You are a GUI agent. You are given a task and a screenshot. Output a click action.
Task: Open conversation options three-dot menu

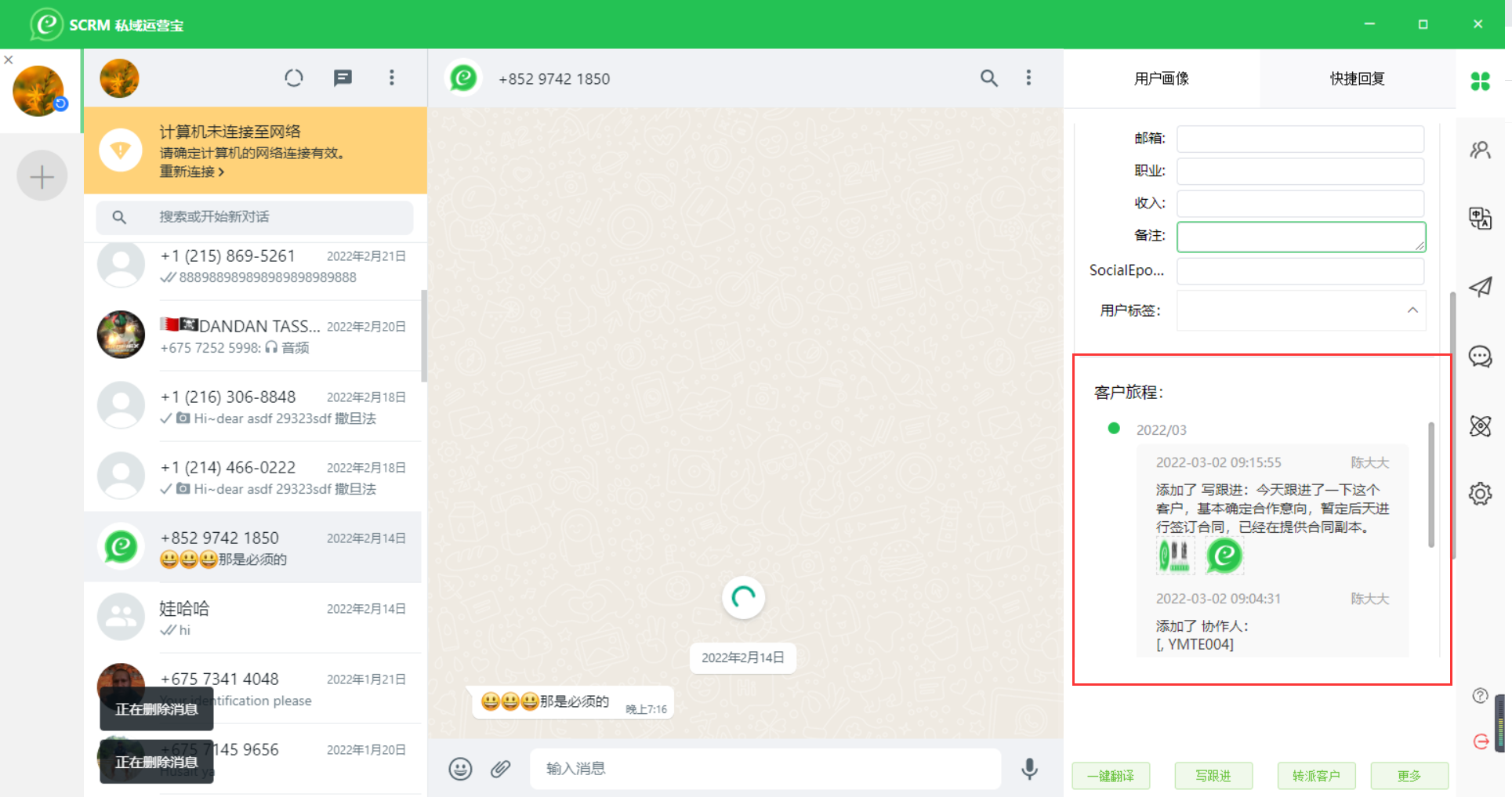pos(1028,78)
